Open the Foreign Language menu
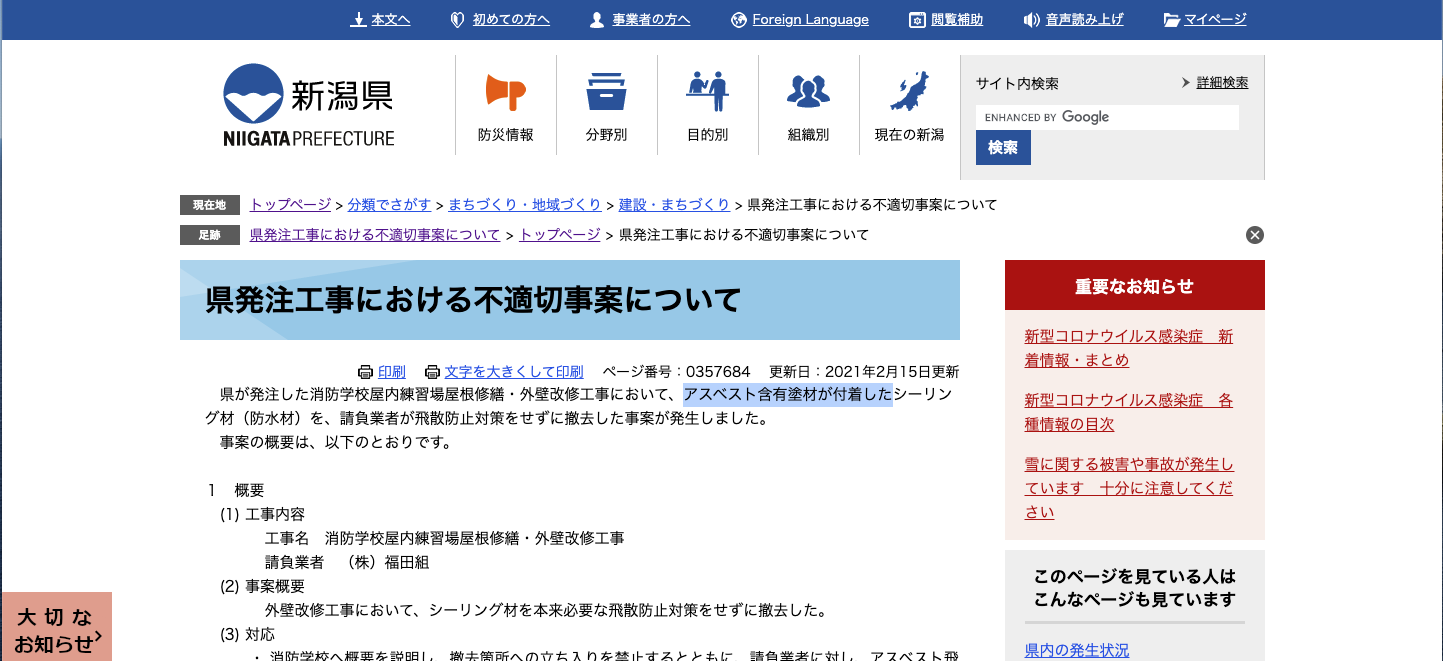This screenshot has width=1443, height=661. pyautogui.click(x=810, y=20)
